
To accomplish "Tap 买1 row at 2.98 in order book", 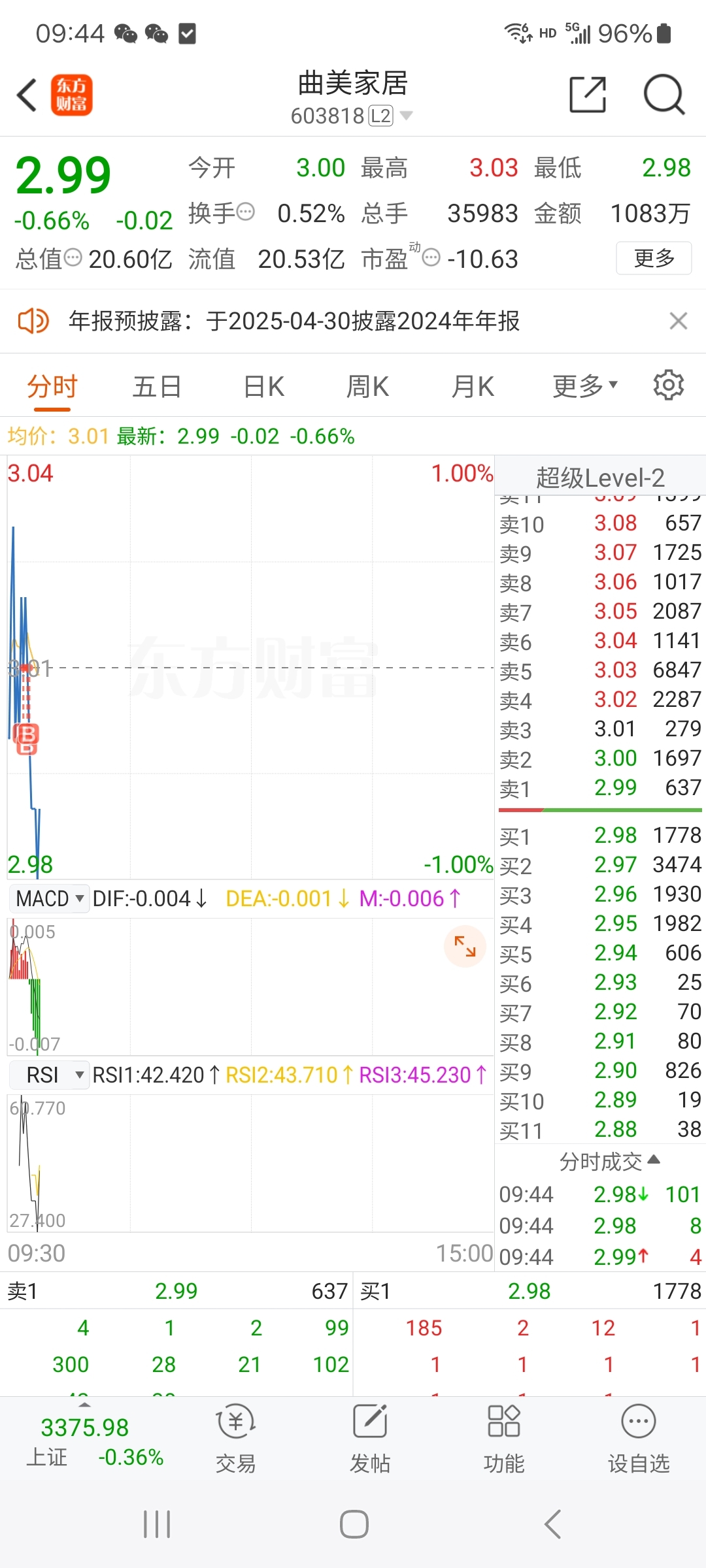I will click(600, 836).
